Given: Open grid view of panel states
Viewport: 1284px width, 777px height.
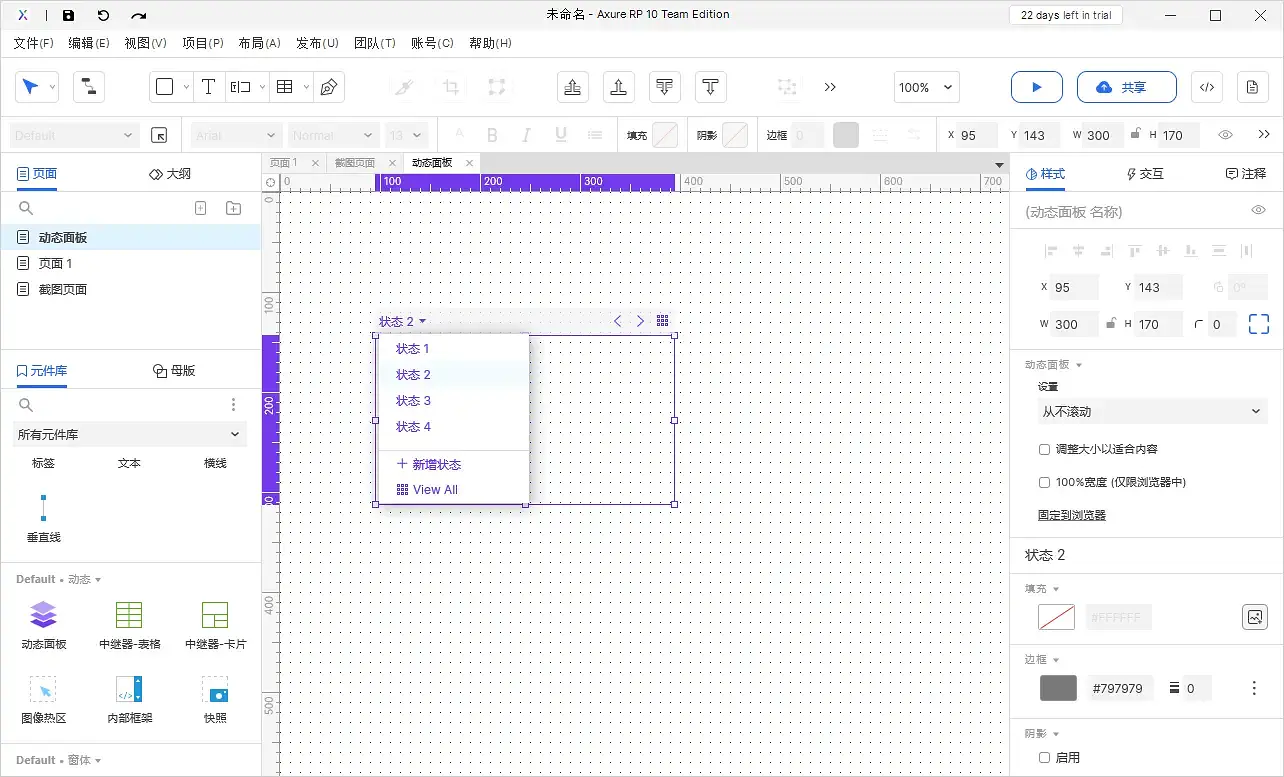Looking at the screenshot, I should (662, 321).
